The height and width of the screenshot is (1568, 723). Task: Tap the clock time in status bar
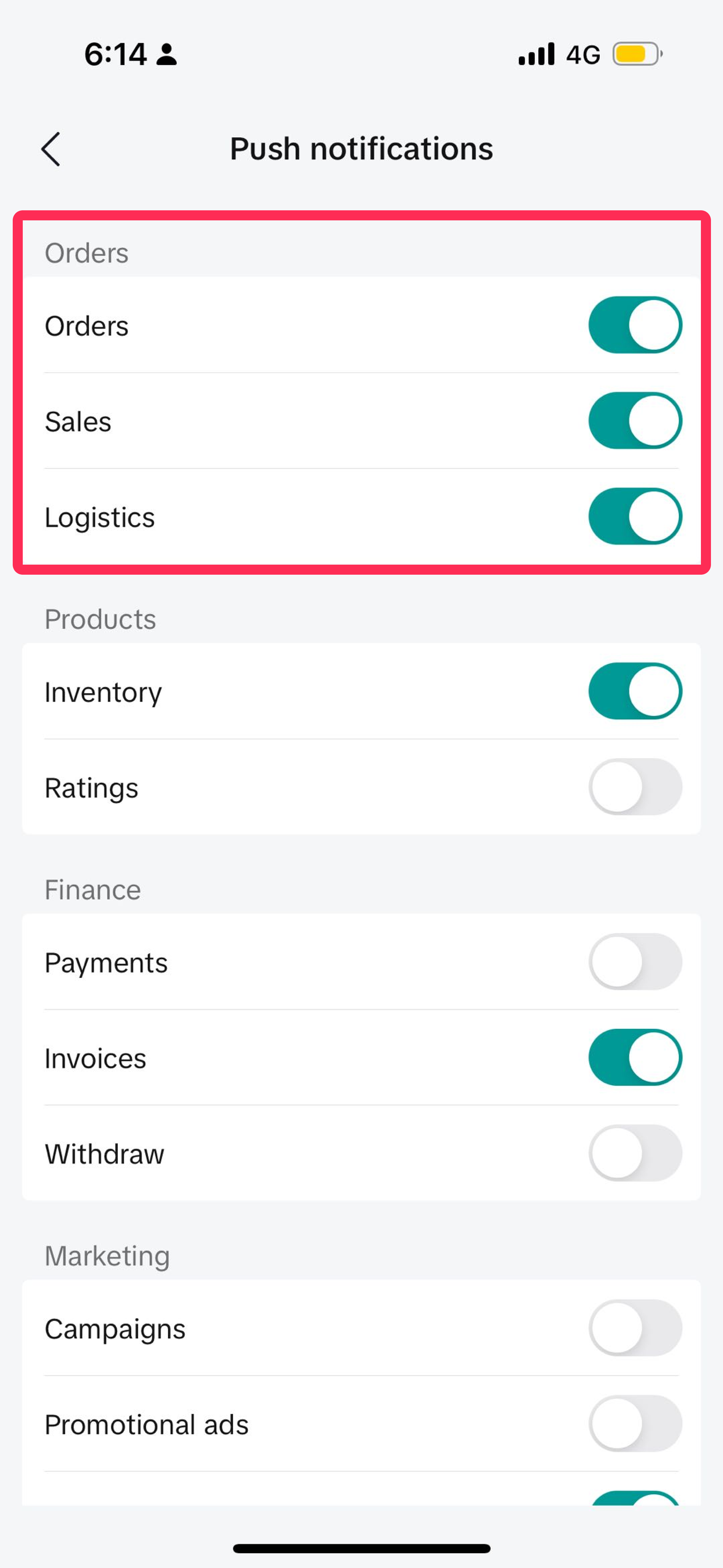point(115,54)
